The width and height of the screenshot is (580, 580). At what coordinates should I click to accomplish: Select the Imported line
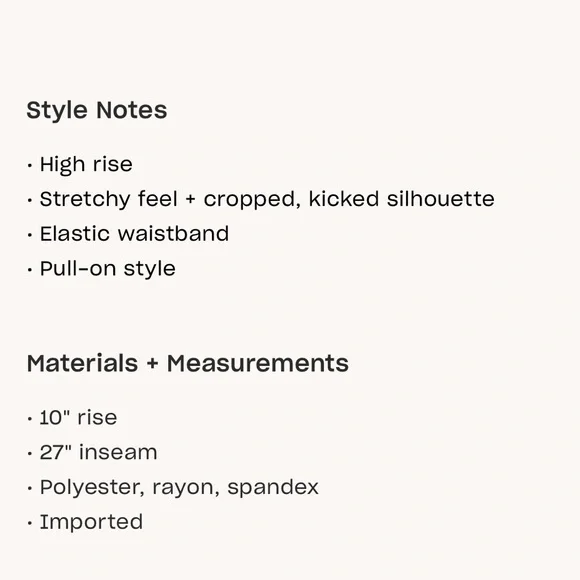click(91, 522)
